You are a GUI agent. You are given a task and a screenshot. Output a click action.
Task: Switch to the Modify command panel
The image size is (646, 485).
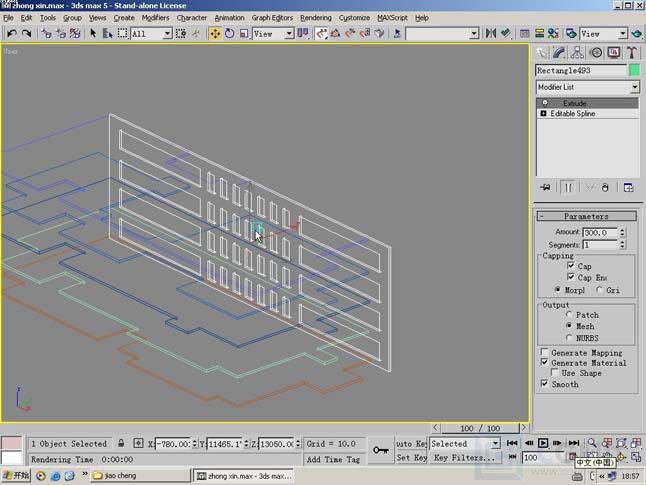(559, 53)
